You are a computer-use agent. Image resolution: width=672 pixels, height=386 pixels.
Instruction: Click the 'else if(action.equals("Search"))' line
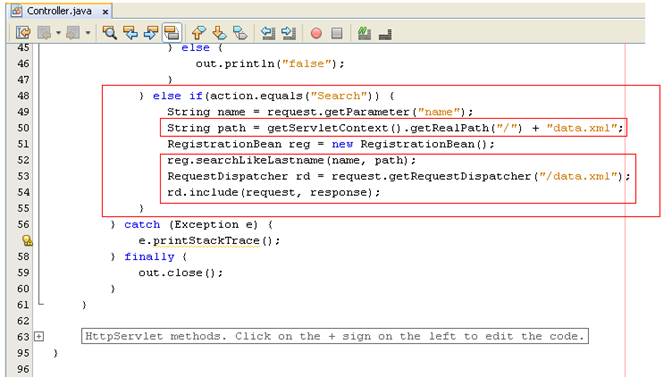pyautogui.click(x=267, y=96)
